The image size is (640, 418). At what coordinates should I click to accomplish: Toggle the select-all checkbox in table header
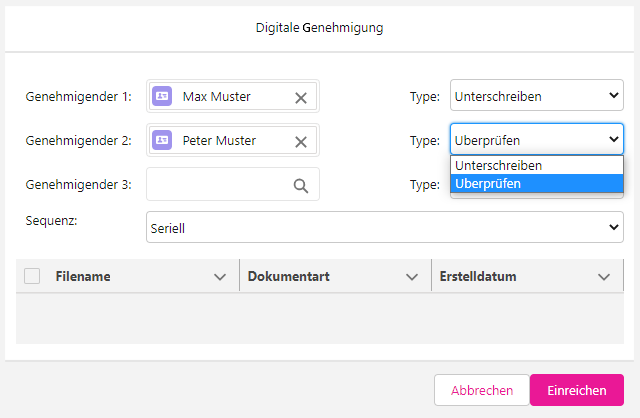coord(32,277)
